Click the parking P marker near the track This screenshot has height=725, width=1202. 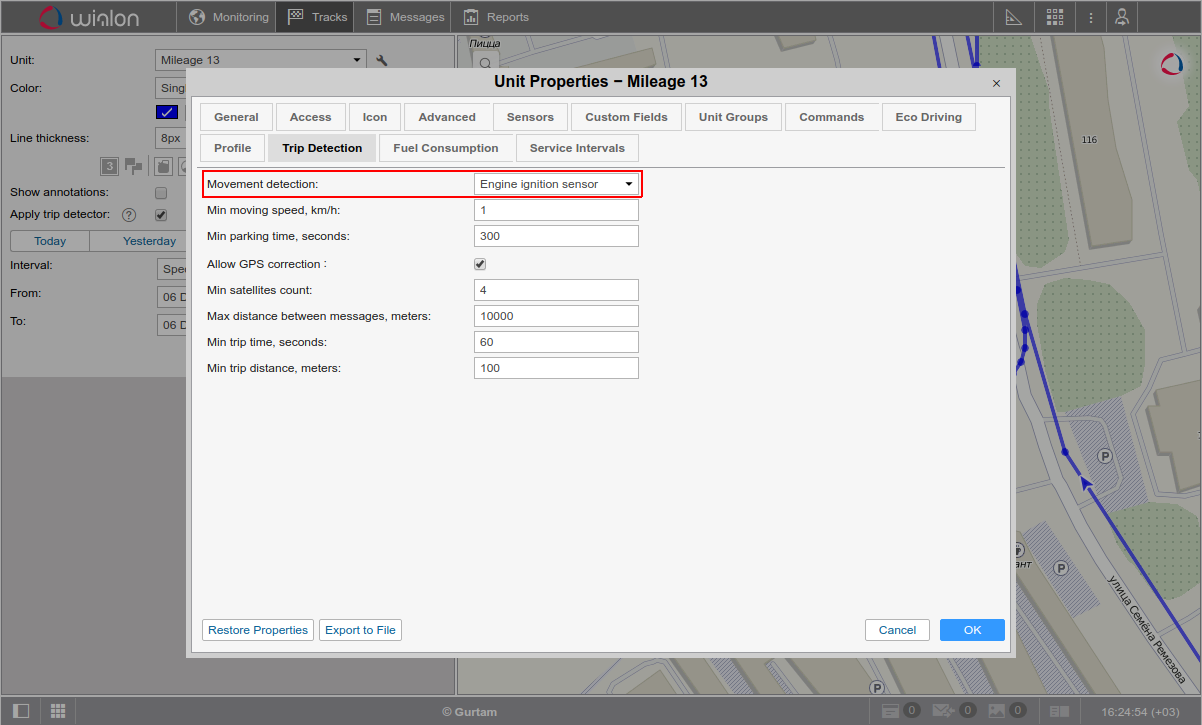click(x=1105, y=456)
